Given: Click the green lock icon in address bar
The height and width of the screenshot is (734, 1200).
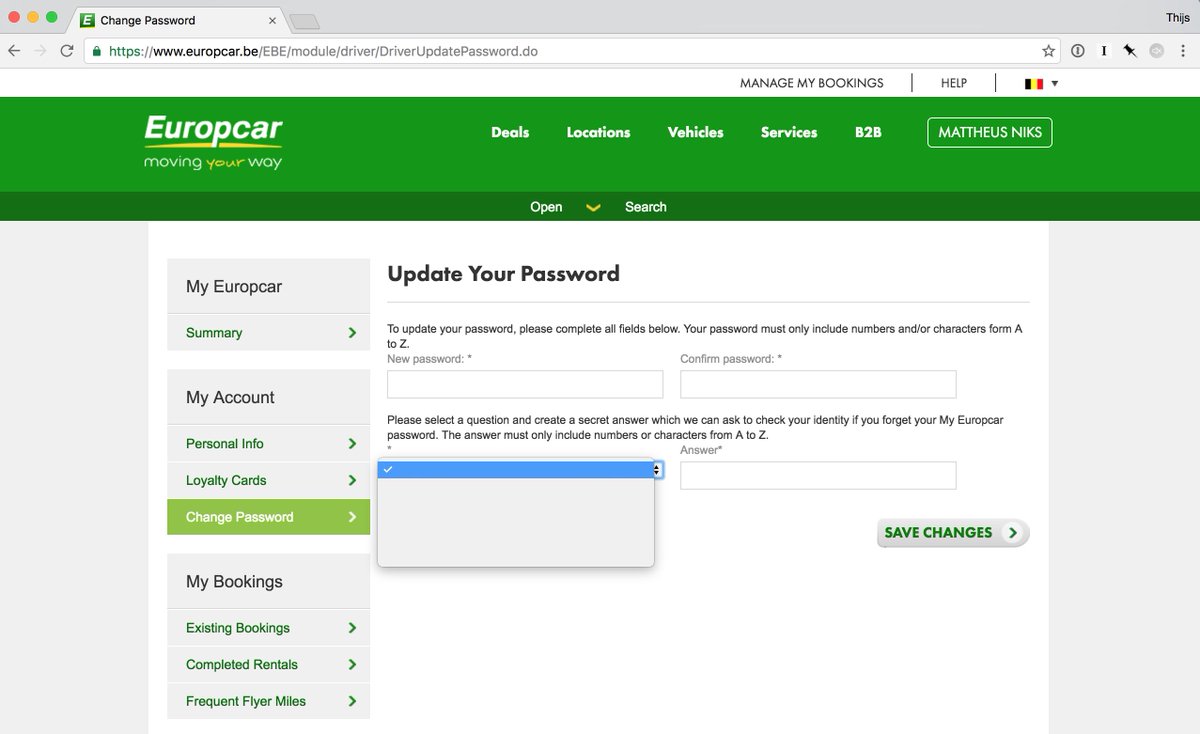Looking at the screenshot, I should point(96,51).
